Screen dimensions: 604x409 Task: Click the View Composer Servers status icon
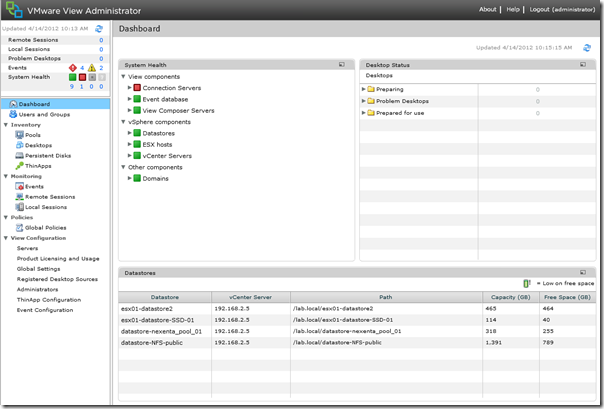(137, 111)
